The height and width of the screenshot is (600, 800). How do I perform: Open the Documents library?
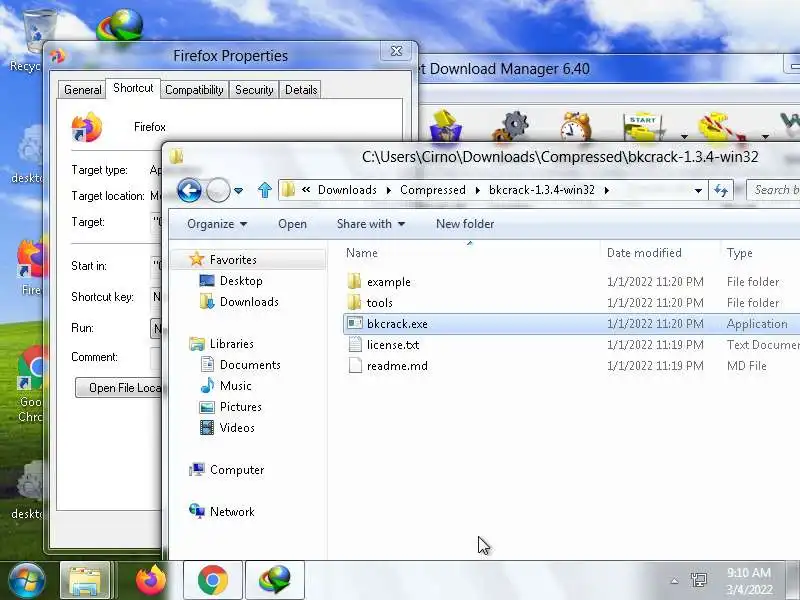[x=240, y=365]
